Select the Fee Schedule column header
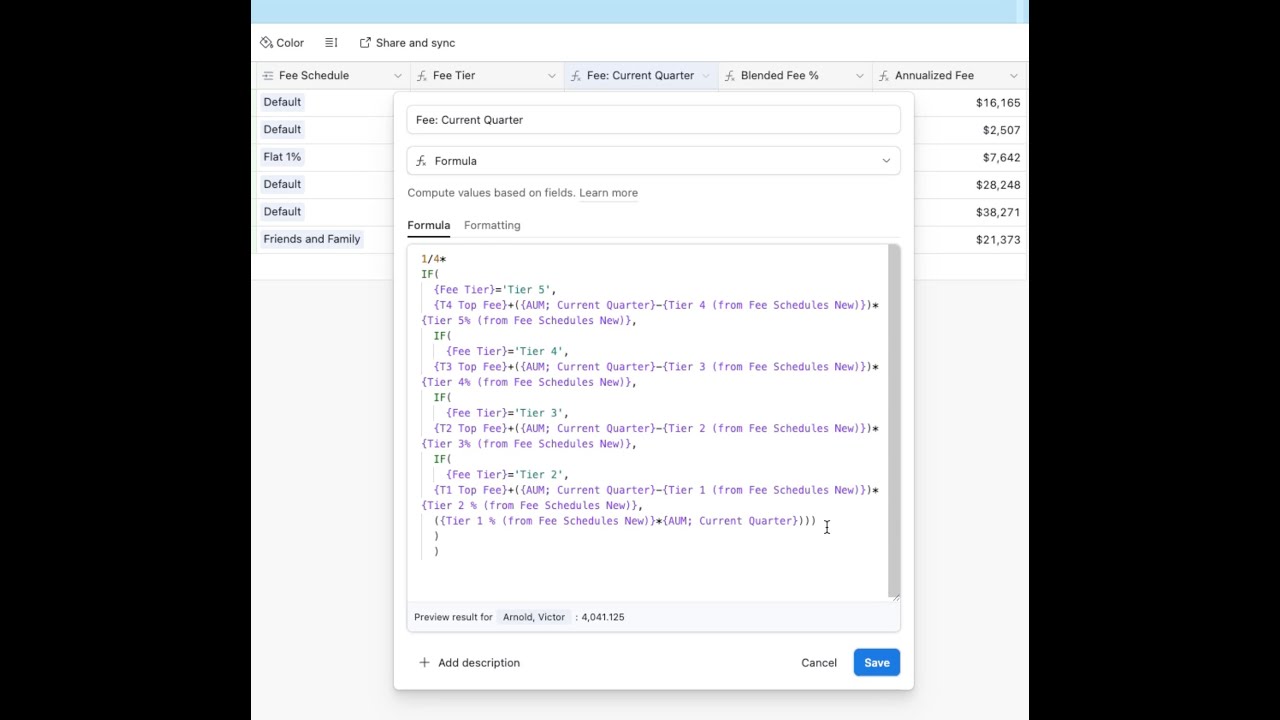The height and width of the screenshot is (720, 1280). (x=333, y=76)
